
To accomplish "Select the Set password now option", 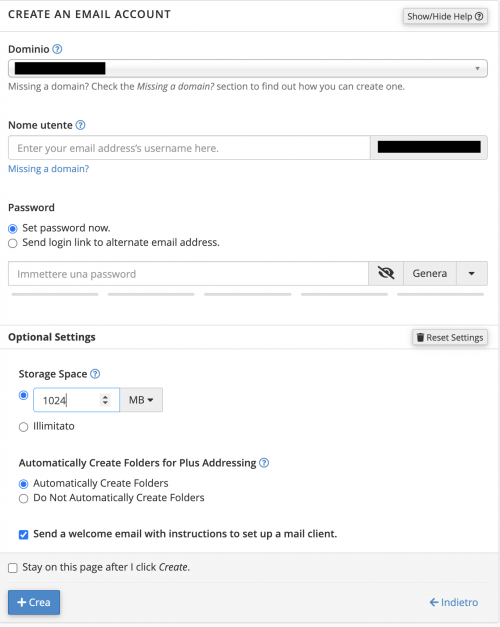I will (13, 229).
